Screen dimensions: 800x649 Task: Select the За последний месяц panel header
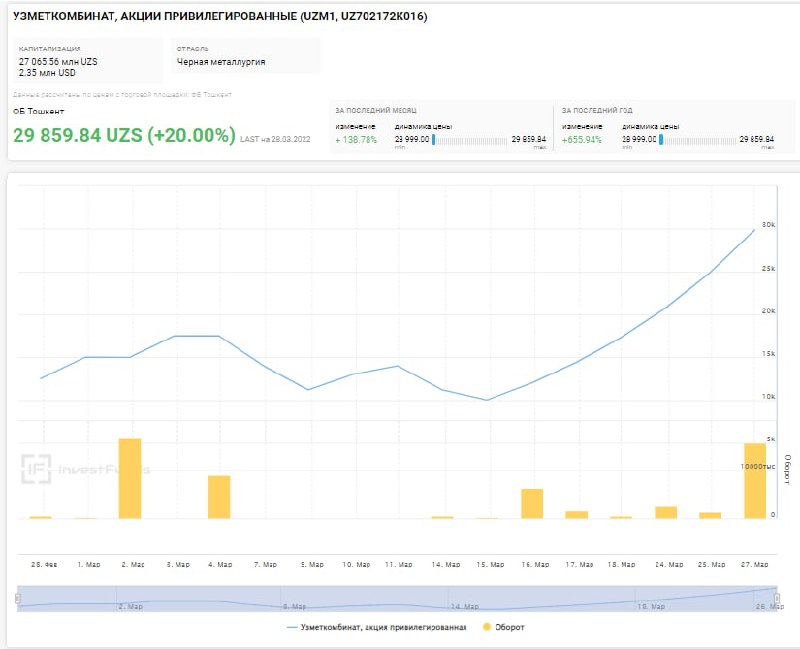pyautogui.click(x=376, y=110)
